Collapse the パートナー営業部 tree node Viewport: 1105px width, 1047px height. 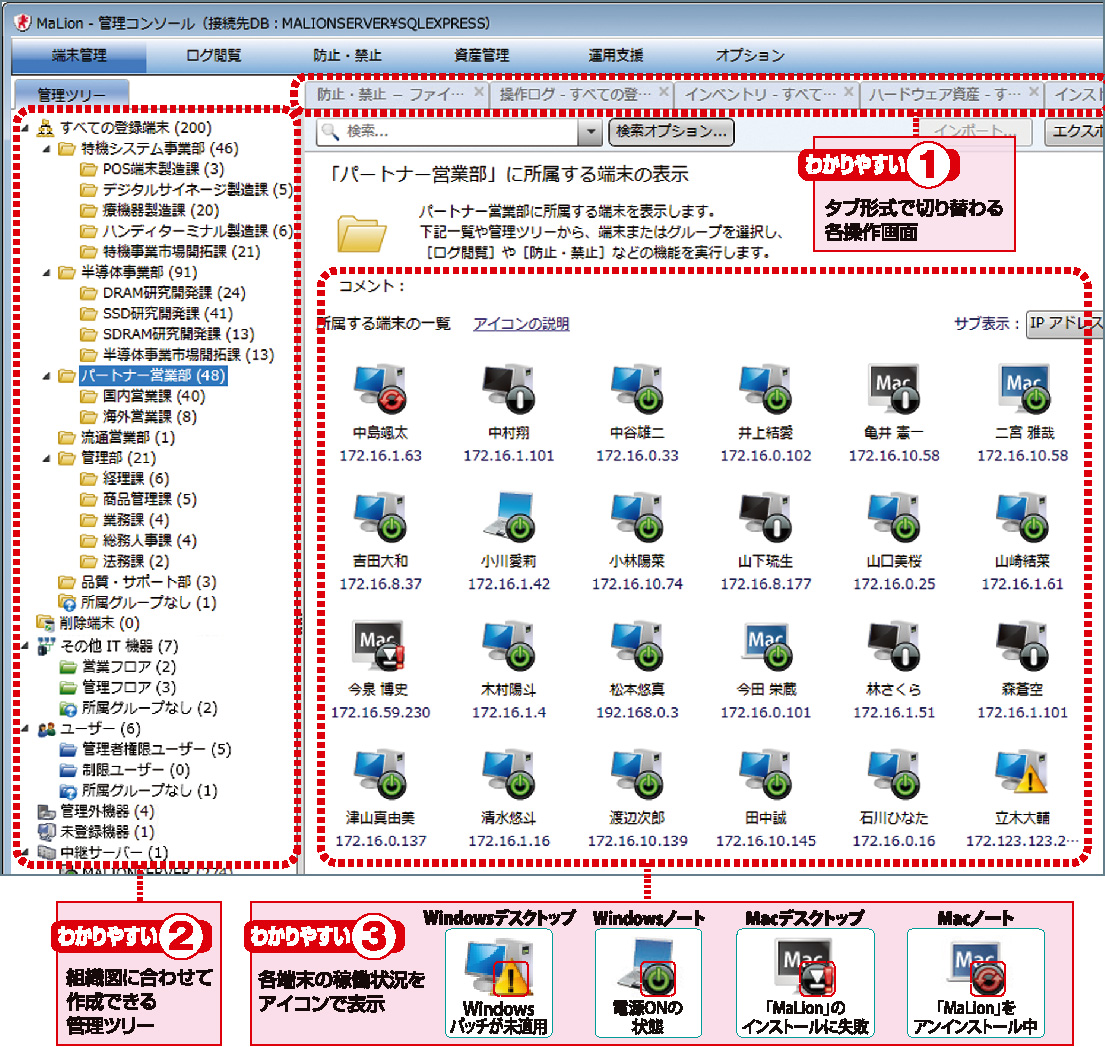coord(47,376)
